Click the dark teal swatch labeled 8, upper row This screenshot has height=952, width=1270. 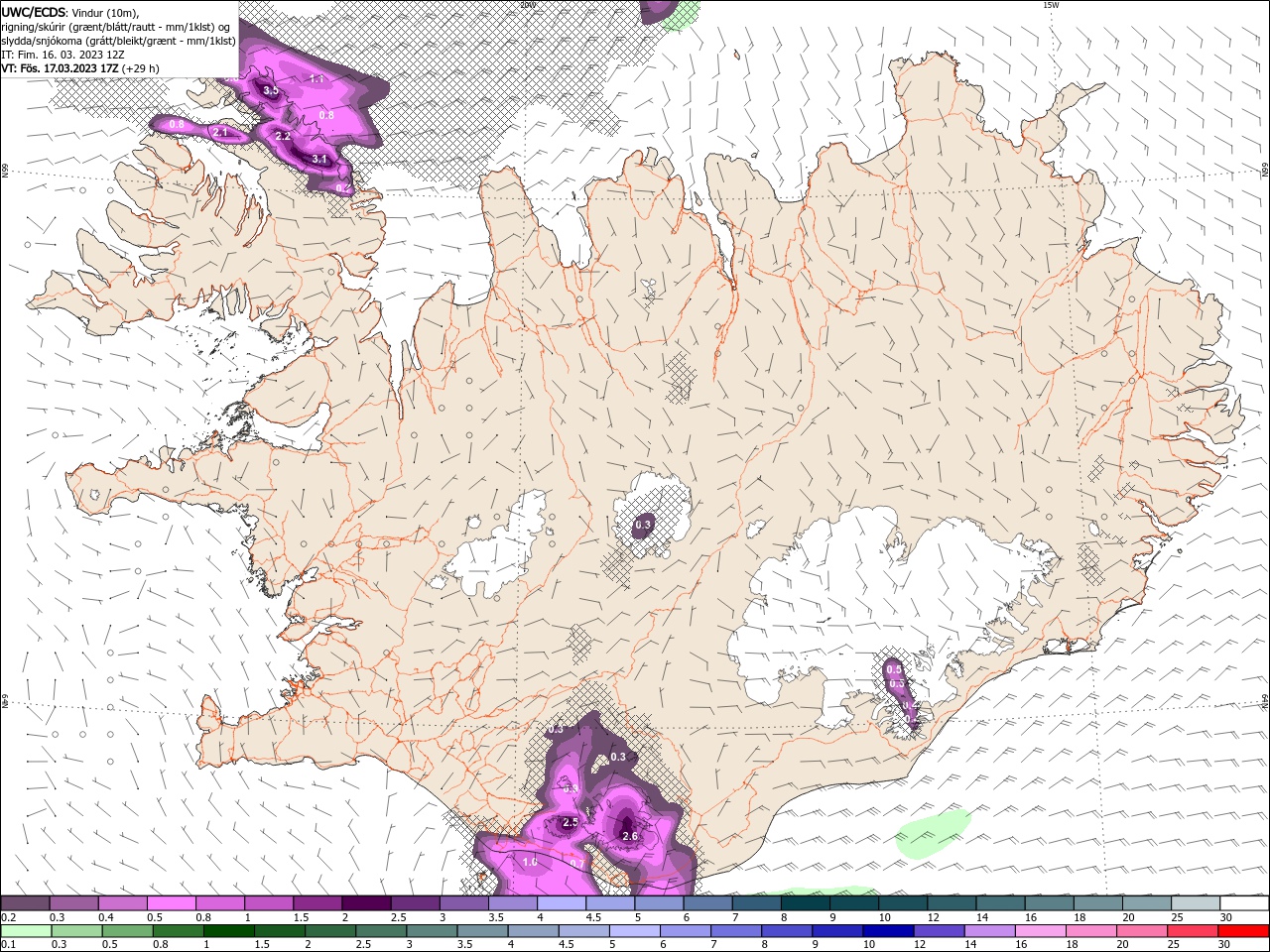click(x=805, y=903)
